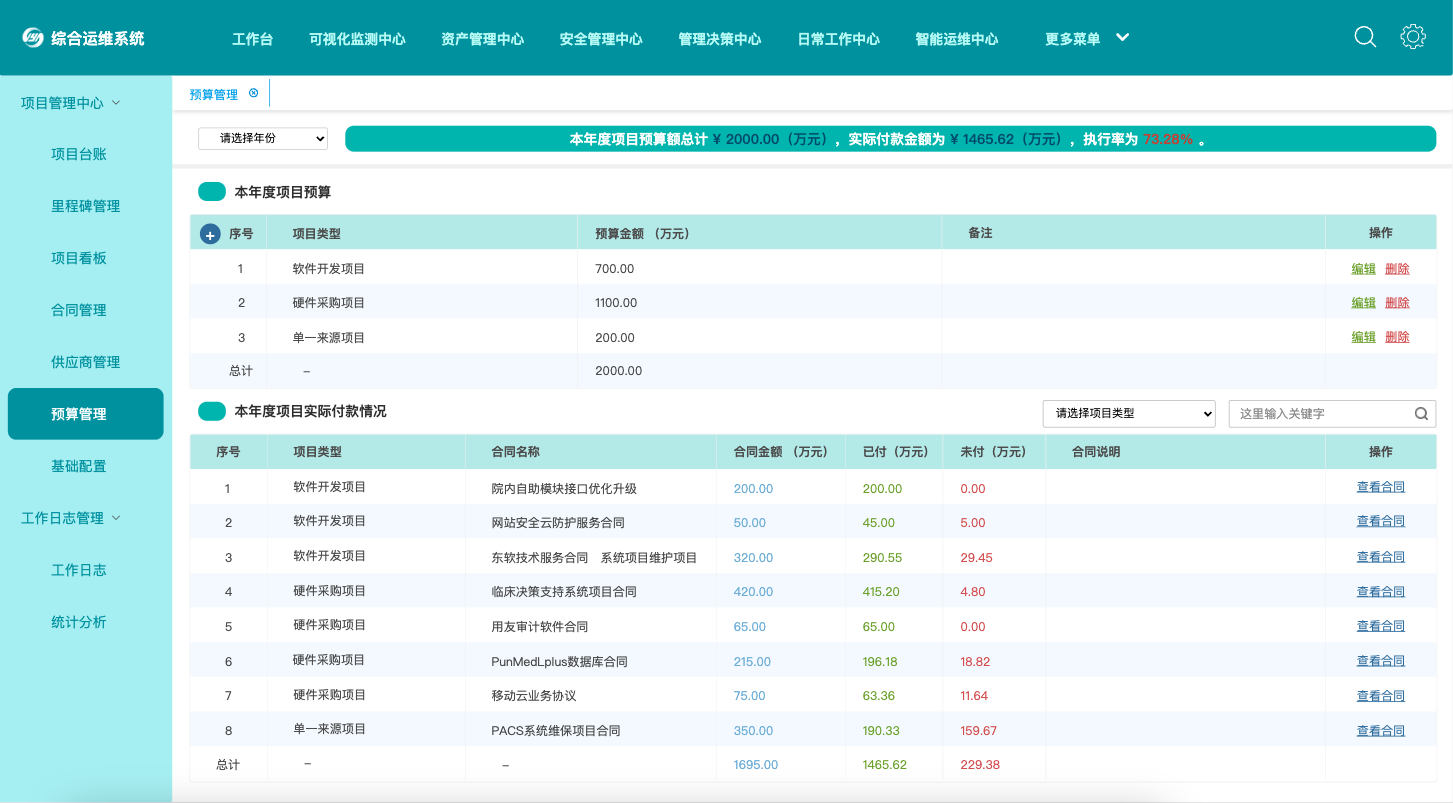Viewport: 1453px width, 803px height.
Task: View contract for 用友审计软件合同
Action: (x=1381, y=626)
